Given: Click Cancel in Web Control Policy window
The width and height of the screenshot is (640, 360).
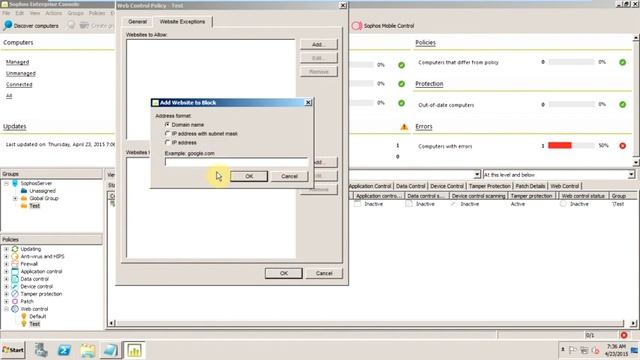Looking at the screenshot, I should [x=324, y=273].
